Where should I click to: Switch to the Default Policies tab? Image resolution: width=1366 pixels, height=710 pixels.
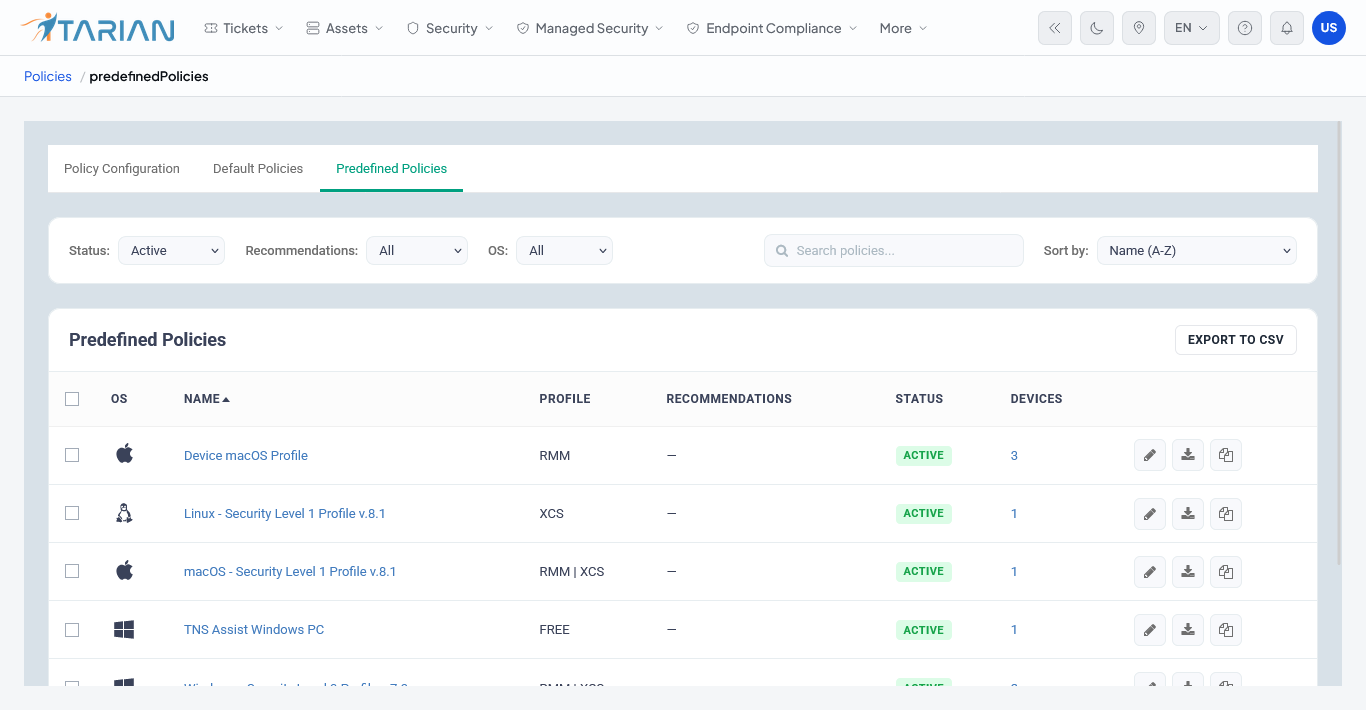(x=258, y=169)
